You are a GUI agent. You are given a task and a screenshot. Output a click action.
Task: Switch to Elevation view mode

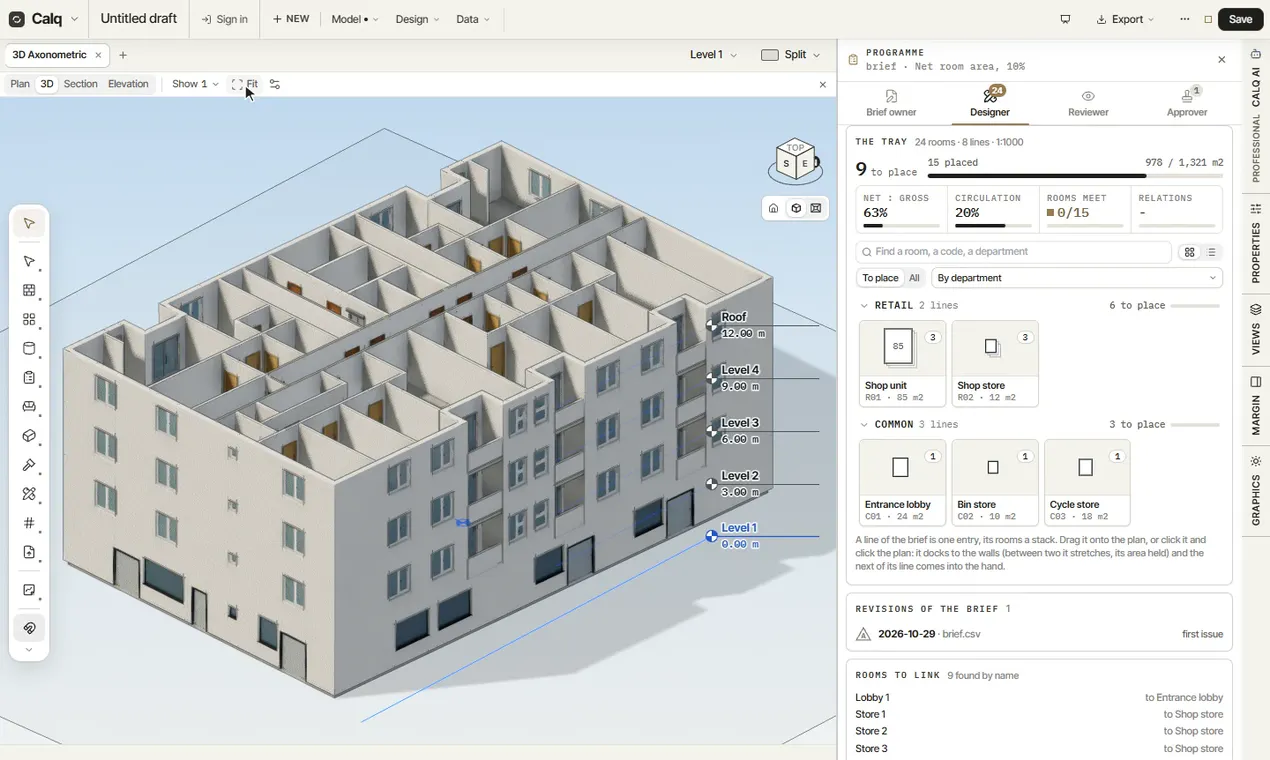click(128, 84)
